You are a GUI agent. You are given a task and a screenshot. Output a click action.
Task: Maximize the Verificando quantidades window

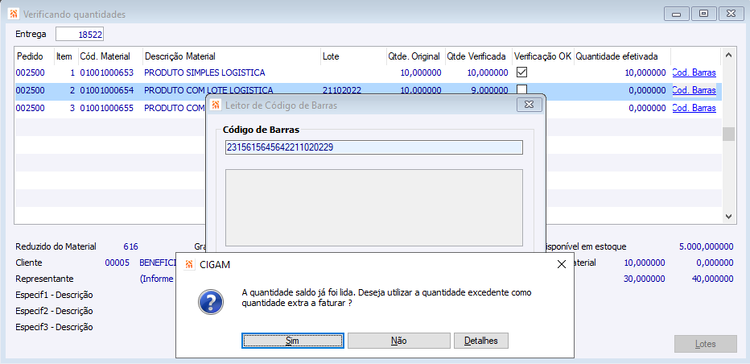point(704,14)
